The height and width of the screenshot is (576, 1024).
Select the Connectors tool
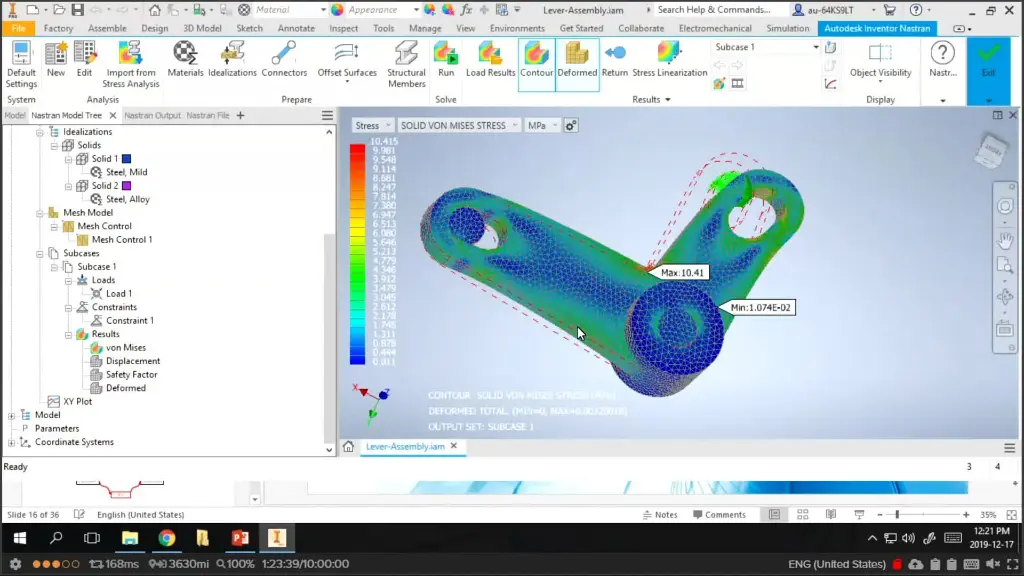coord(284,59)
